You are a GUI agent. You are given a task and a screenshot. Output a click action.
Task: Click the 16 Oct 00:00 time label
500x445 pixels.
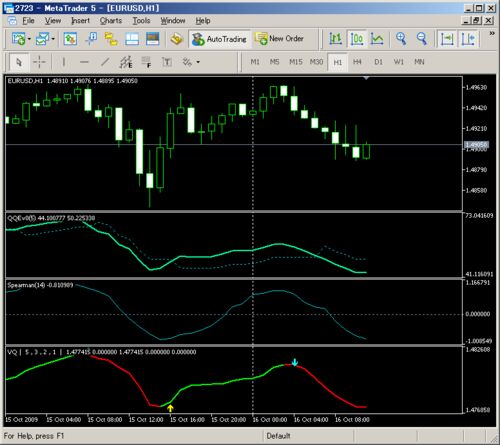click(270, 419)
